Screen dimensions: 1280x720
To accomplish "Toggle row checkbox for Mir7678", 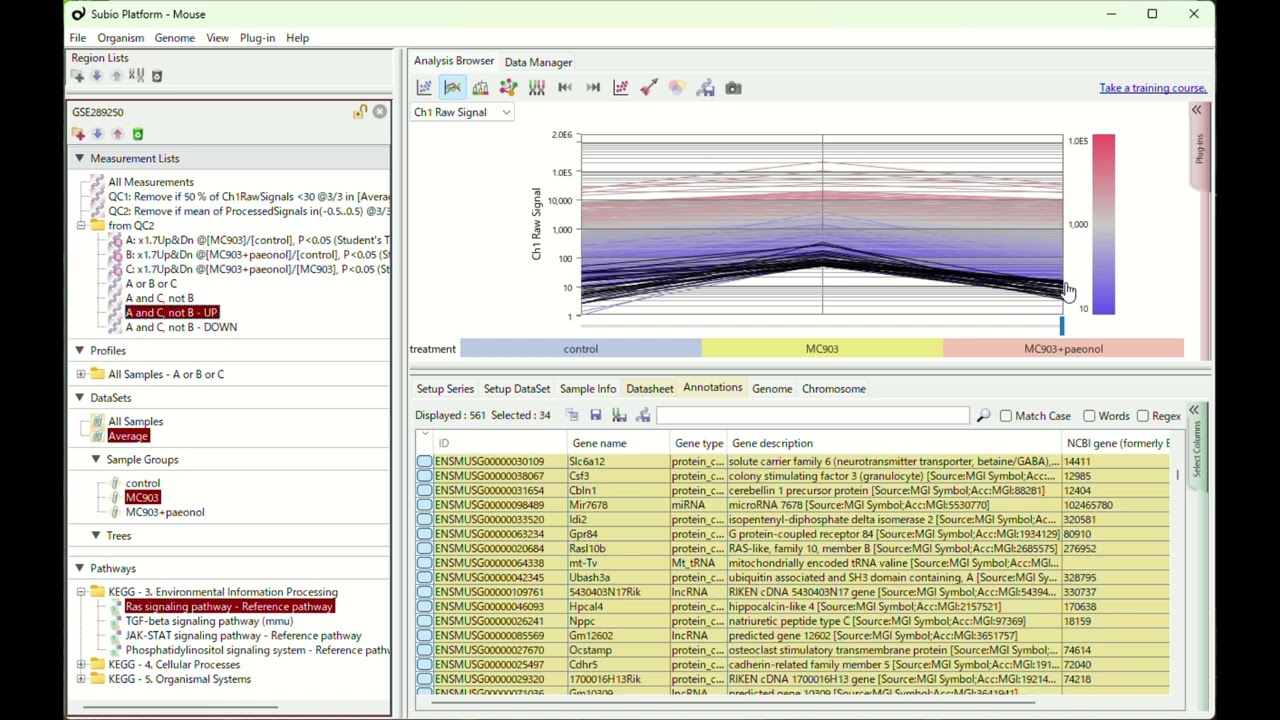I will (425, 505).
